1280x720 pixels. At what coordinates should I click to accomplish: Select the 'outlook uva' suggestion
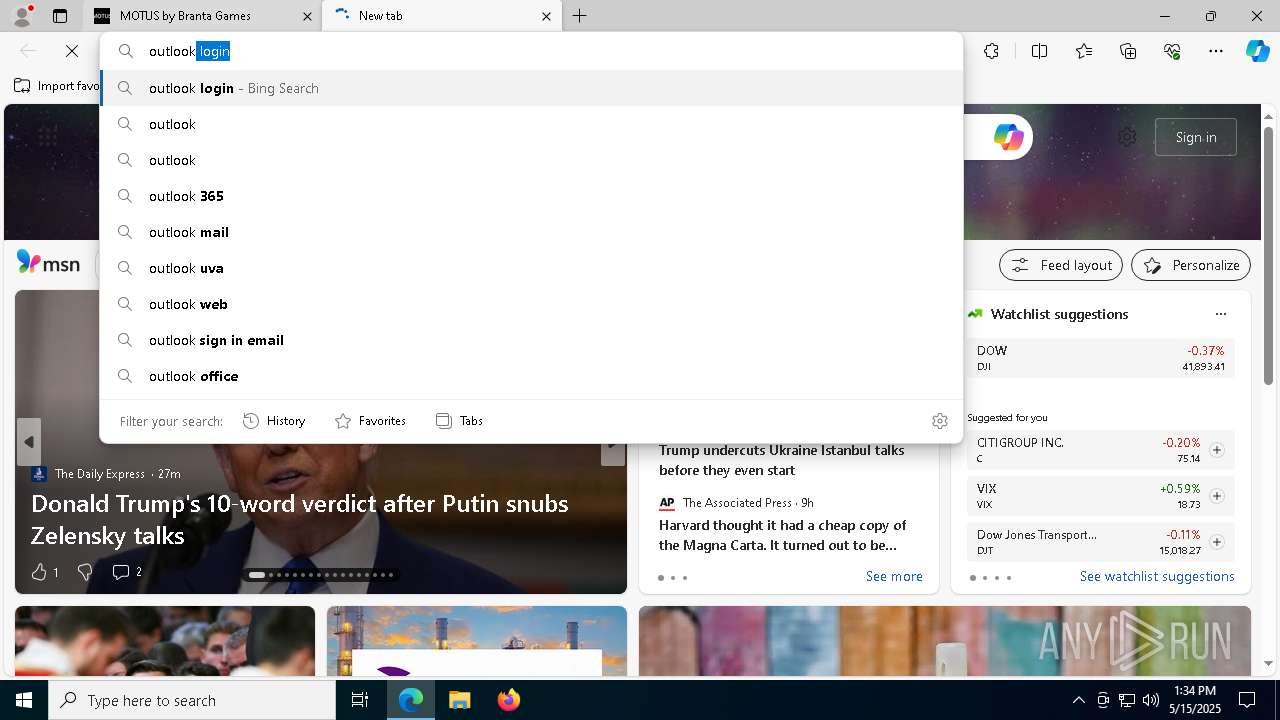tap(531, 268)
